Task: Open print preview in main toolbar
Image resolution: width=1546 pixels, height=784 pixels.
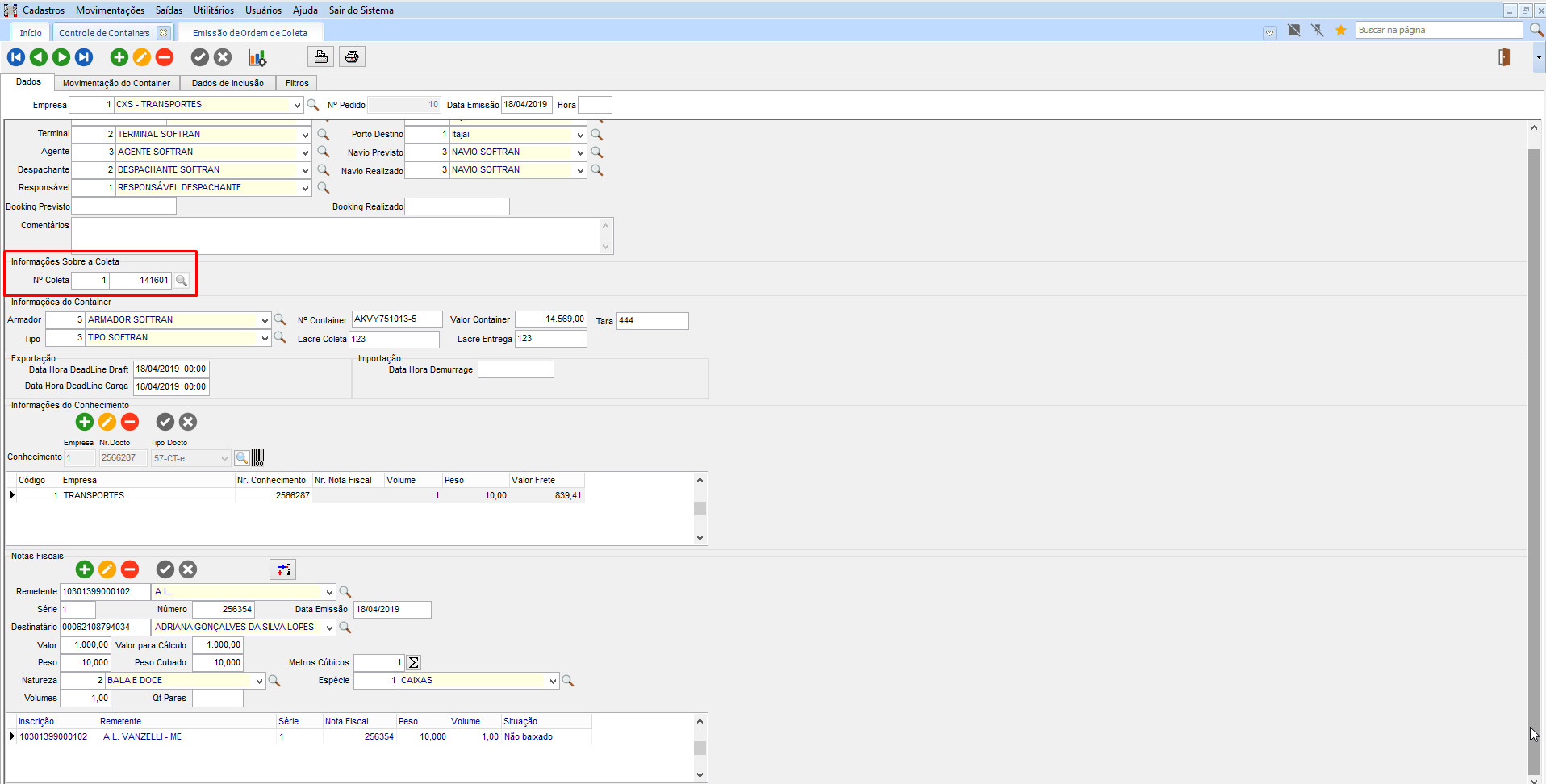Action: [321, 56]
